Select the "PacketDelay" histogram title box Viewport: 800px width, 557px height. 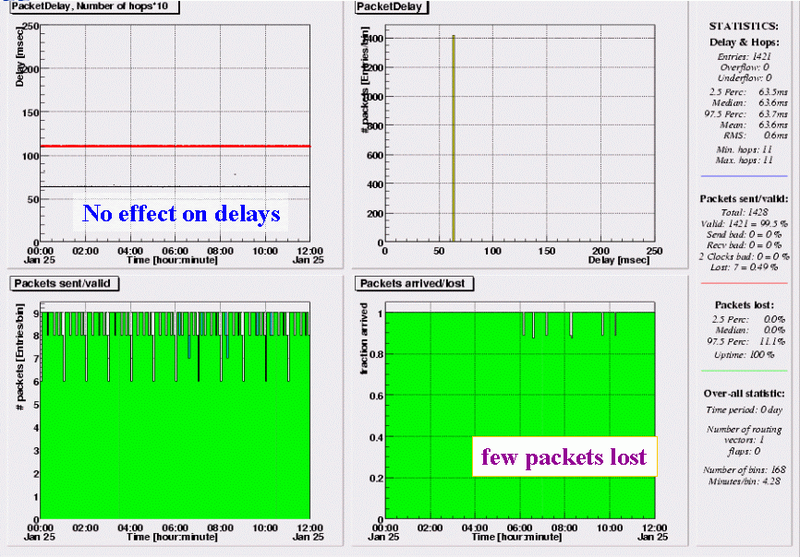pos(390,7)
